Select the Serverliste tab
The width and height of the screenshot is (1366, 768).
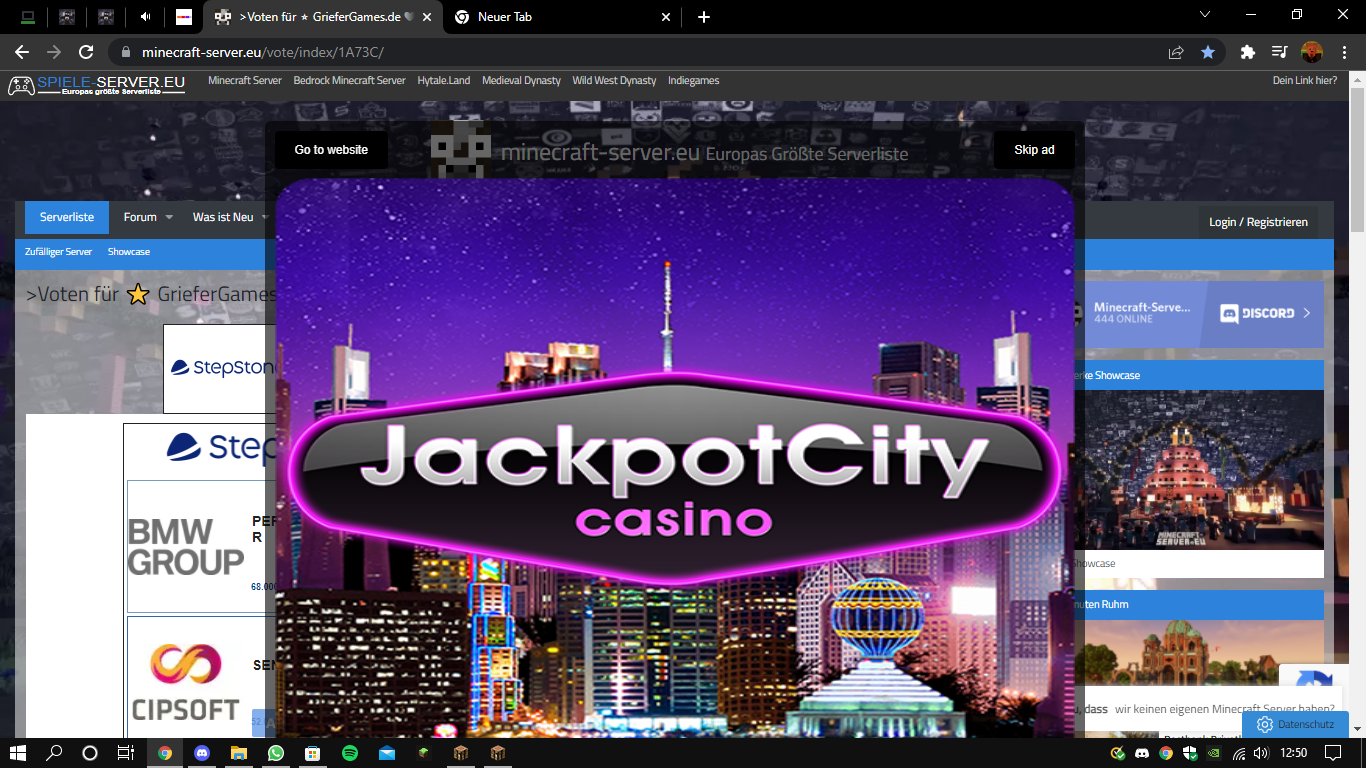coord(67,217)
